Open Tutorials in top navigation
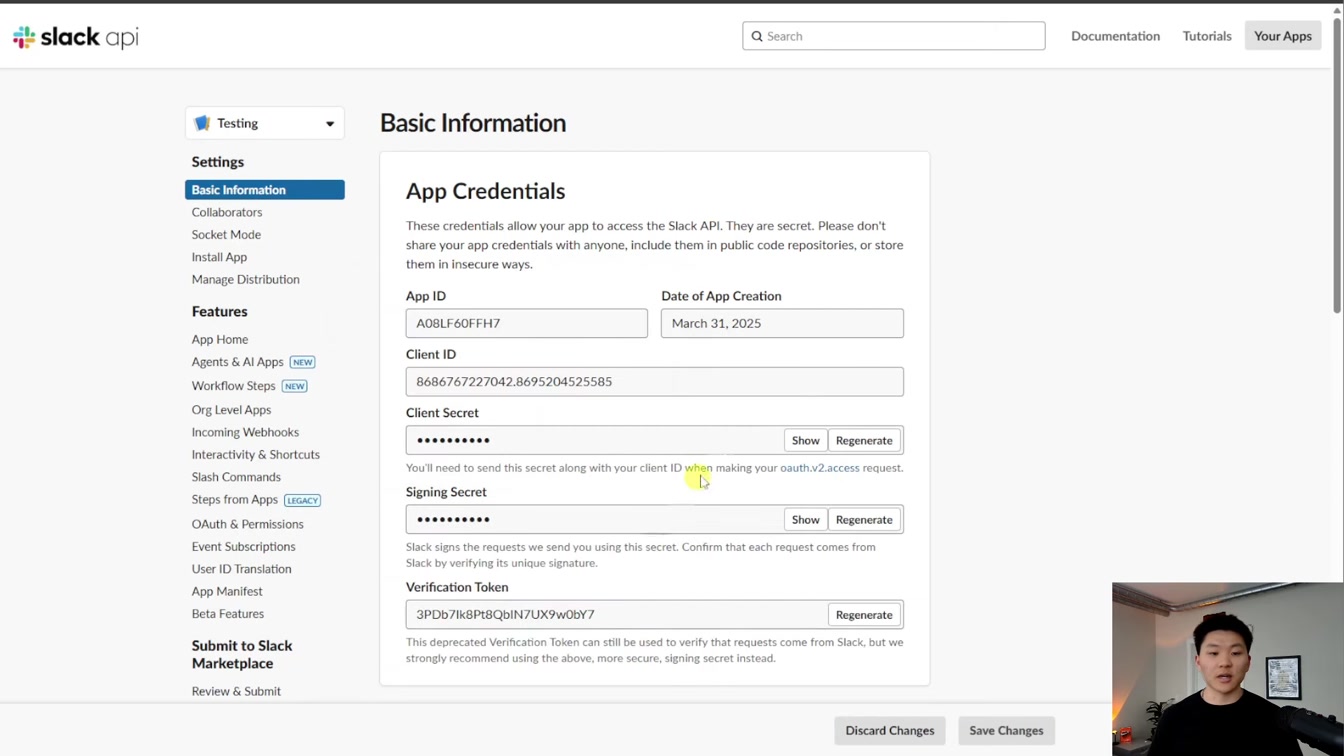The height and width of the screenshot is (756, 1344). (1207, 36)
